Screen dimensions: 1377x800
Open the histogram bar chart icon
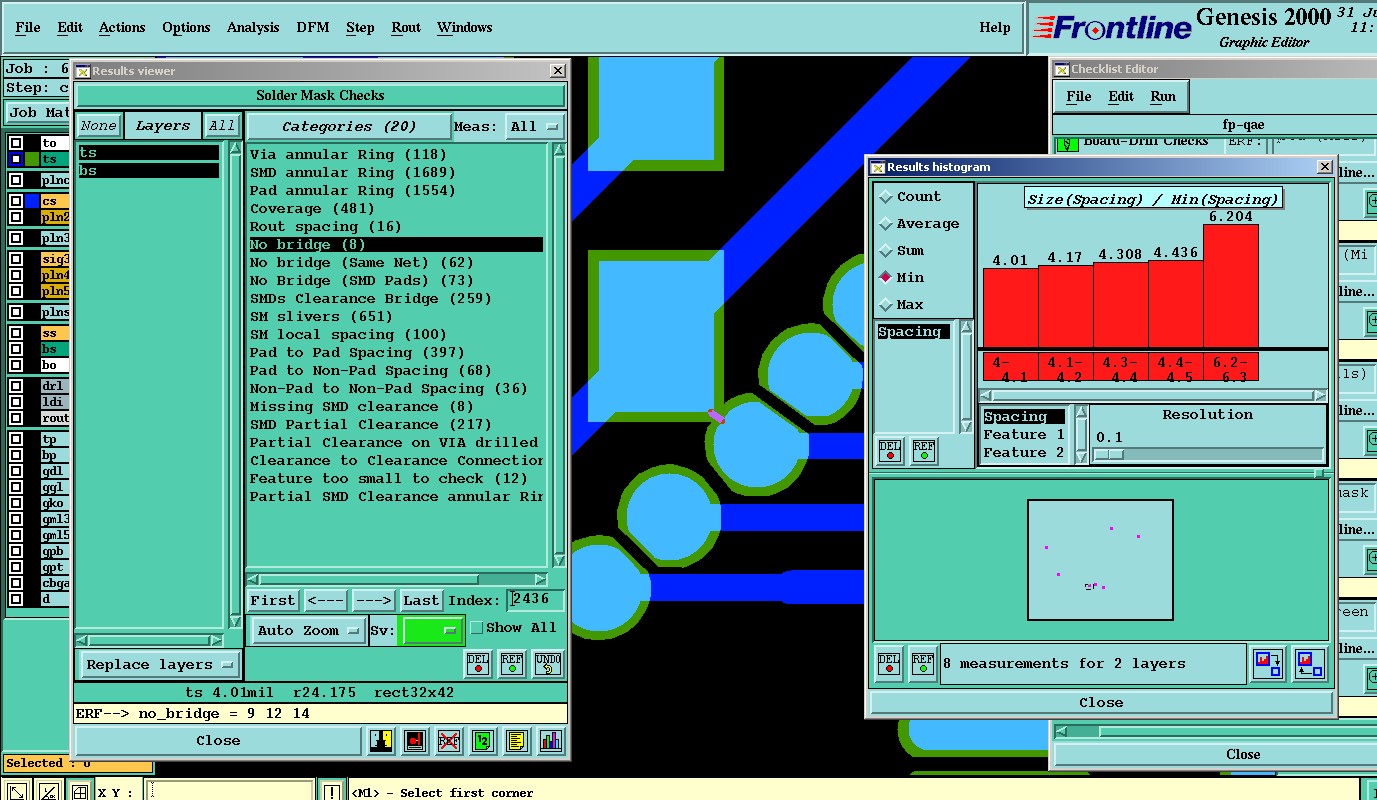[550, 741]
